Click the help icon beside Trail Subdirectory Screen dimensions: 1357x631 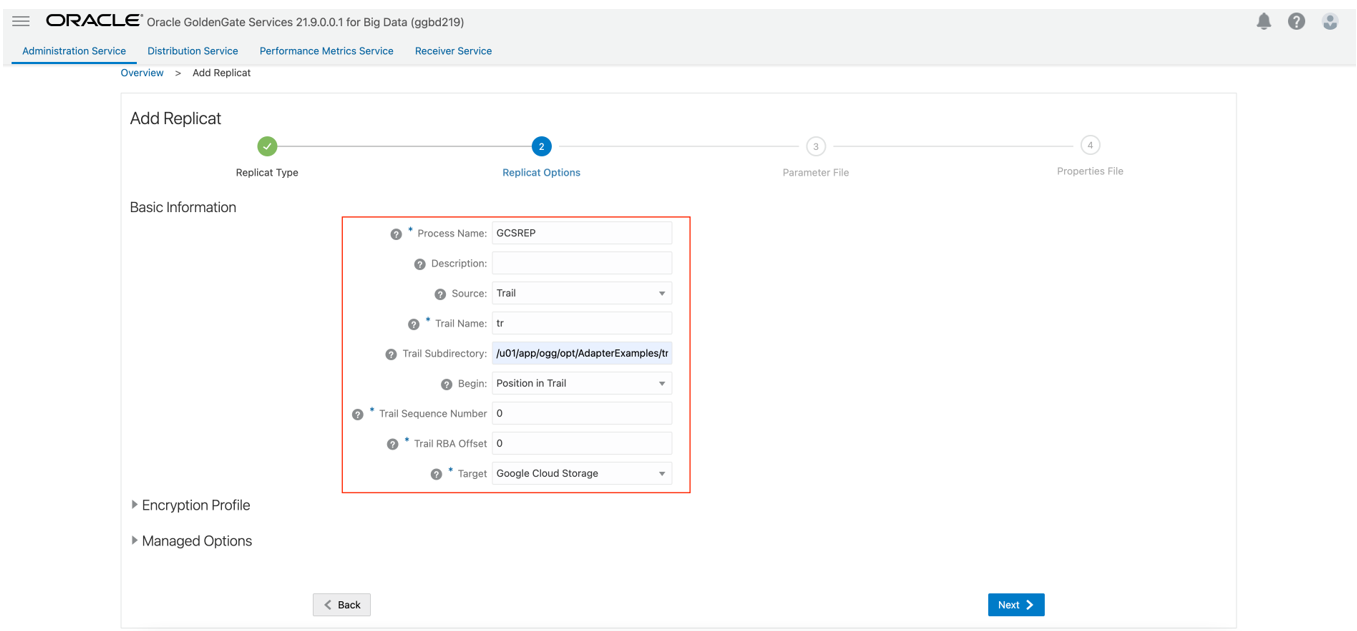click(391, 354)
